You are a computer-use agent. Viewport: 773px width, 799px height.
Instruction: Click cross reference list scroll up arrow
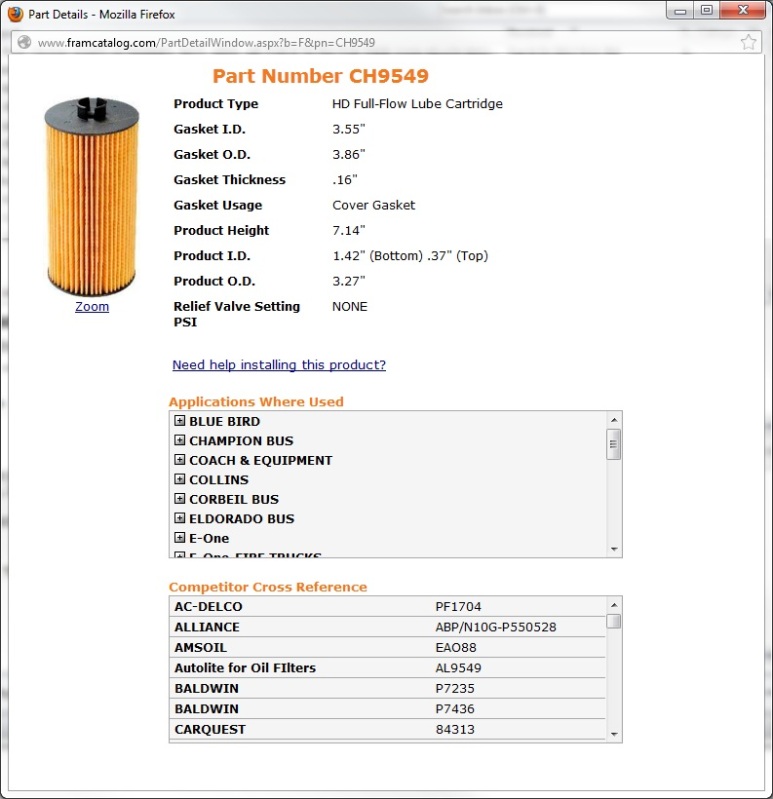(614, 605)
